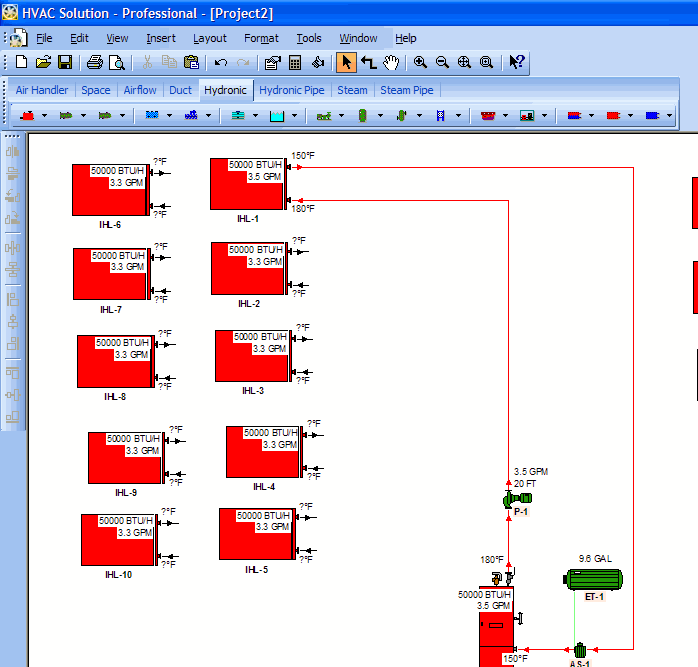Image resolution: width=698 pixels, height=667 pixels.
Task: Expand the dropdown beside the green vertical tank
Action: click(381, 116)
